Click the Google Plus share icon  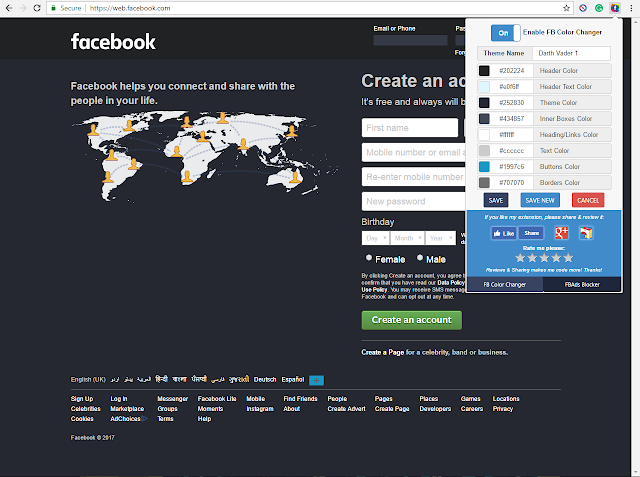pyautogui.click(x=561, y=233)
